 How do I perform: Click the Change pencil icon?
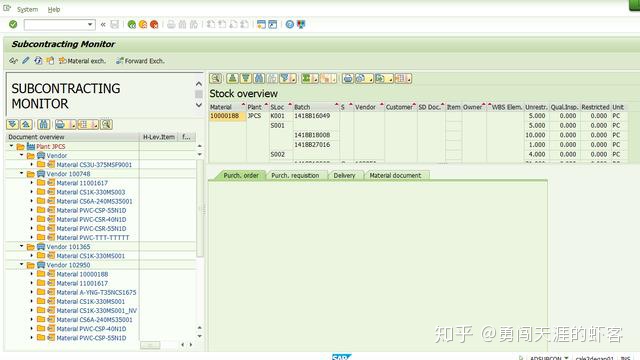point(26,61)
